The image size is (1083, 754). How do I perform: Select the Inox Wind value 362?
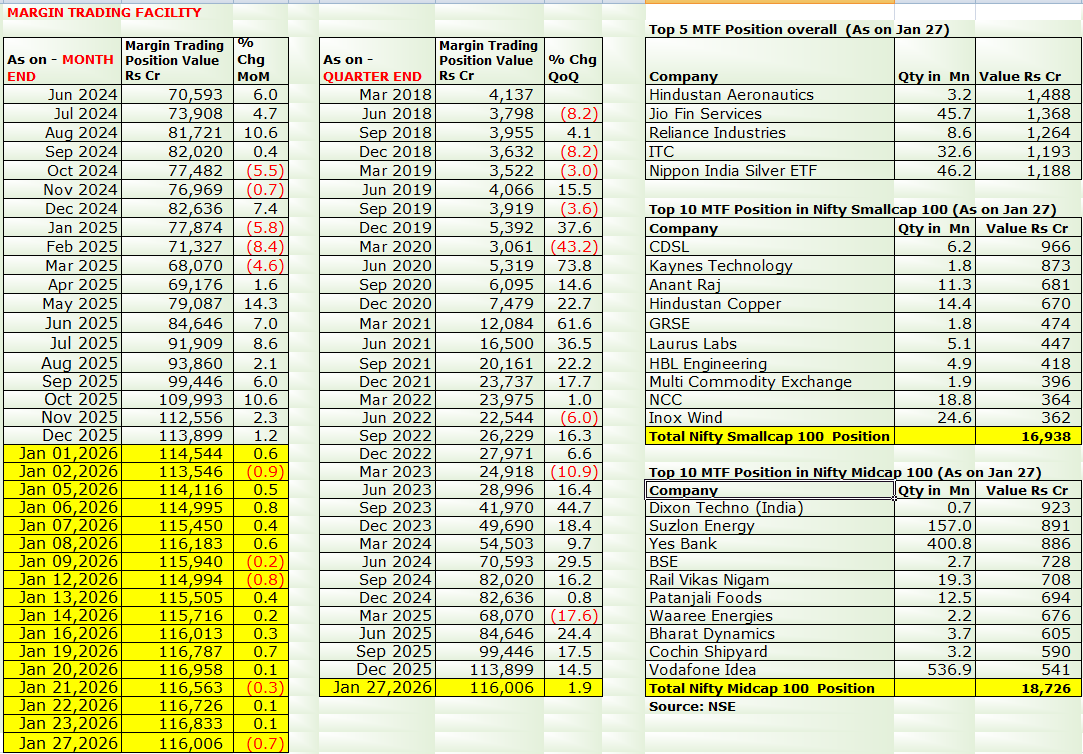pyautogui.click(x=1028, y=418)
